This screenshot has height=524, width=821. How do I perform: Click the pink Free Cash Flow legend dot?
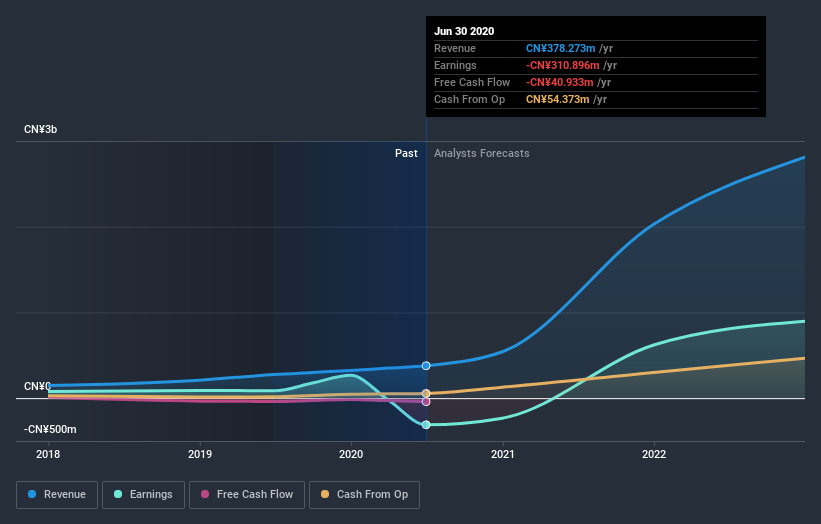tap(205, 494)
